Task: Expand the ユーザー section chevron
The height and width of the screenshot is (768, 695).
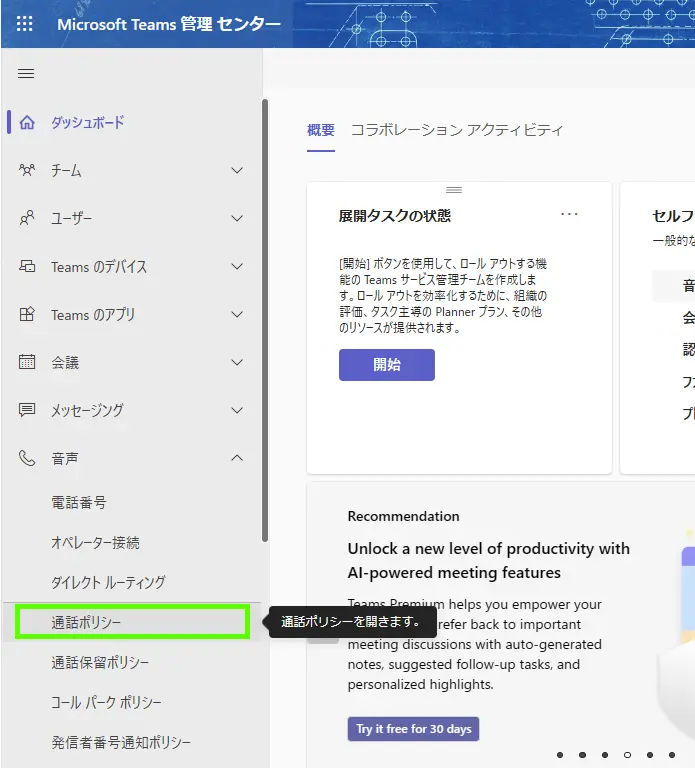Action: click(237, 218)
